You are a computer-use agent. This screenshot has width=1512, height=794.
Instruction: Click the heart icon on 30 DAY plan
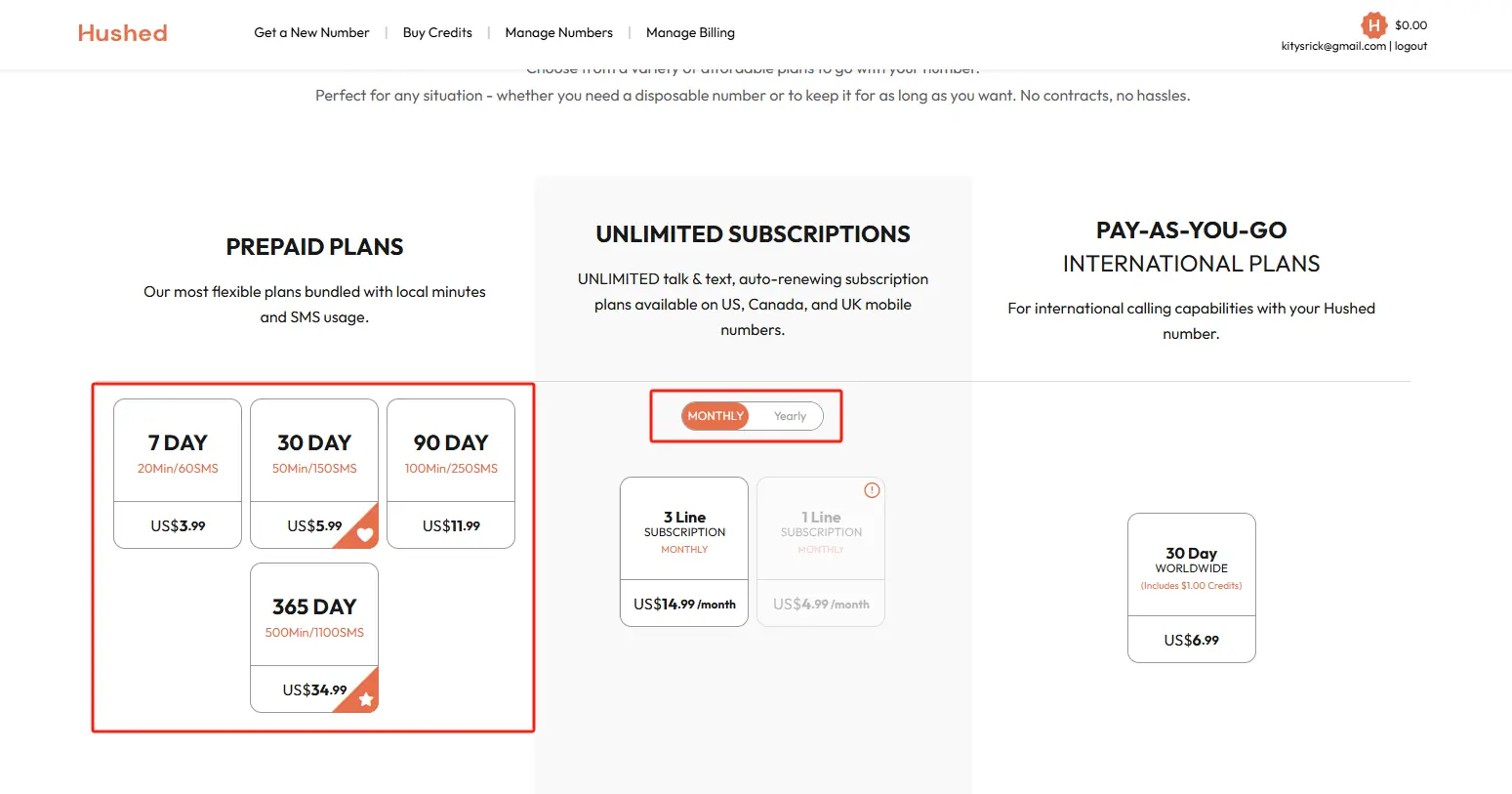[x=365, y=534]
